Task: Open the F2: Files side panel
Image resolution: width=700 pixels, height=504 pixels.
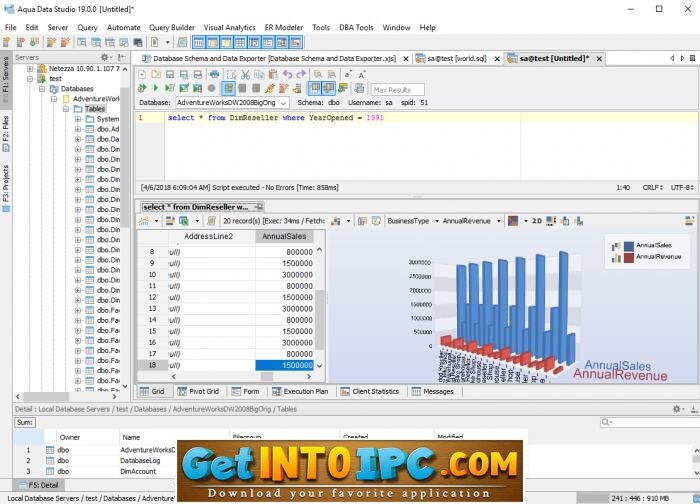Action: point(6,133)
